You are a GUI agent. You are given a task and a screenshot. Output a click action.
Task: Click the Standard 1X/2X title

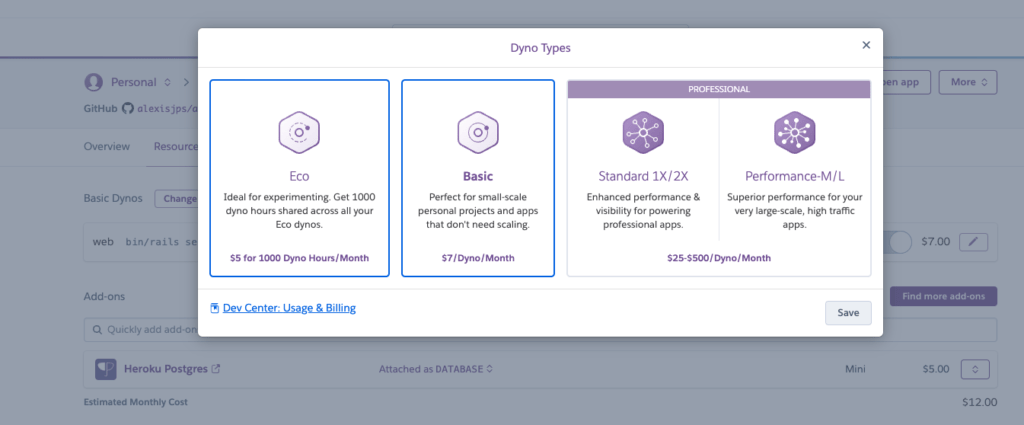point(643,176)
